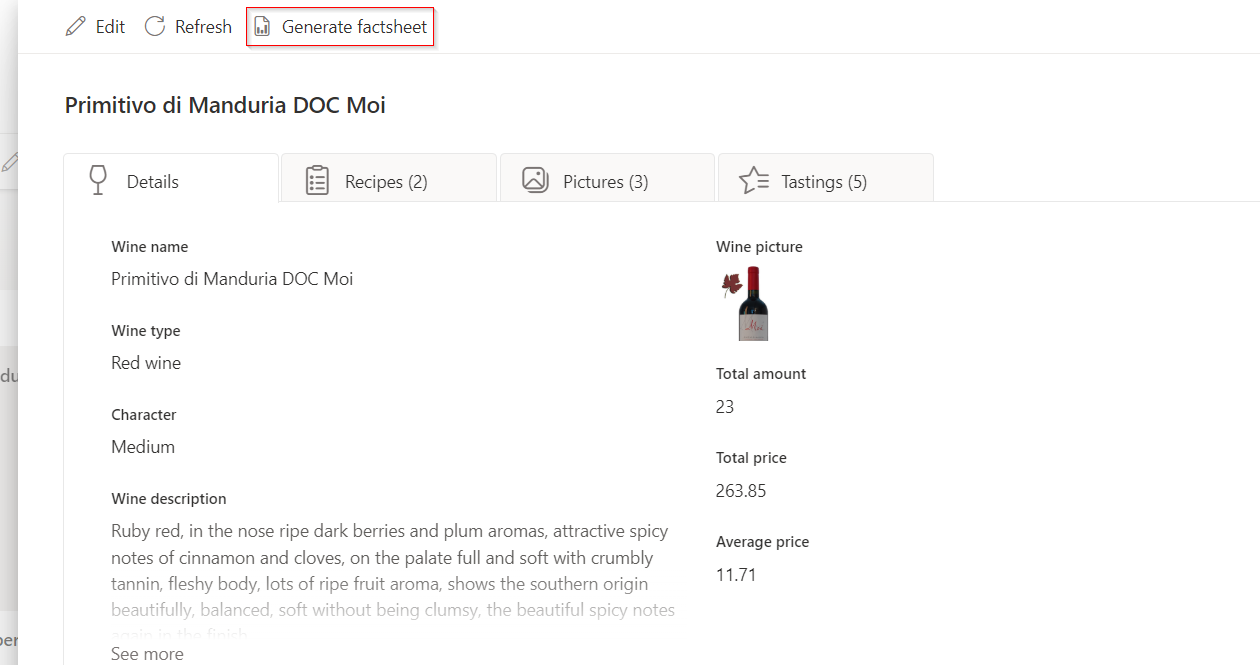Click the Edit pencil icon
Viewport: 1260px width, 665px height.
coord(75,27)
